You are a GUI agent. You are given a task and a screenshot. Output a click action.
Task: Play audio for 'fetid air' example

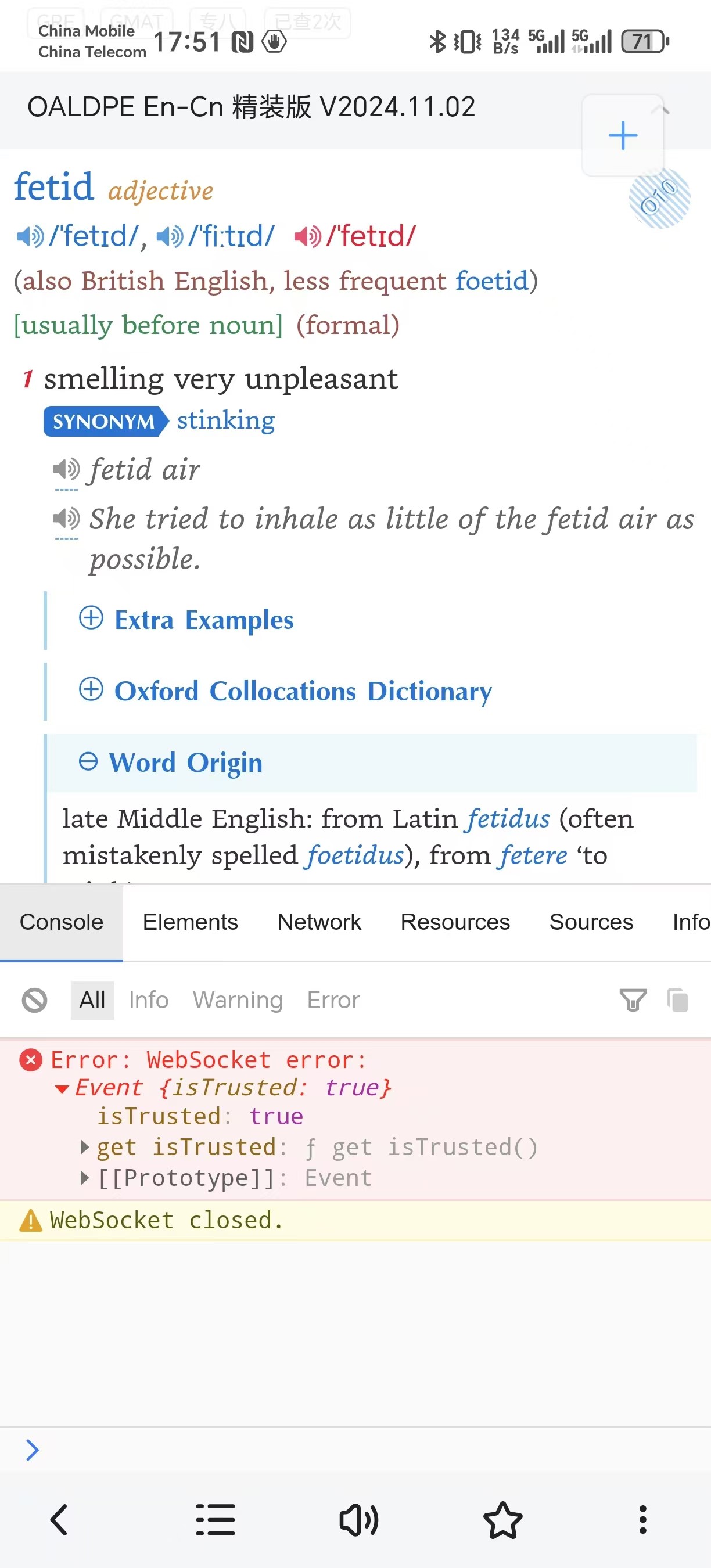[x=66, y=469]
